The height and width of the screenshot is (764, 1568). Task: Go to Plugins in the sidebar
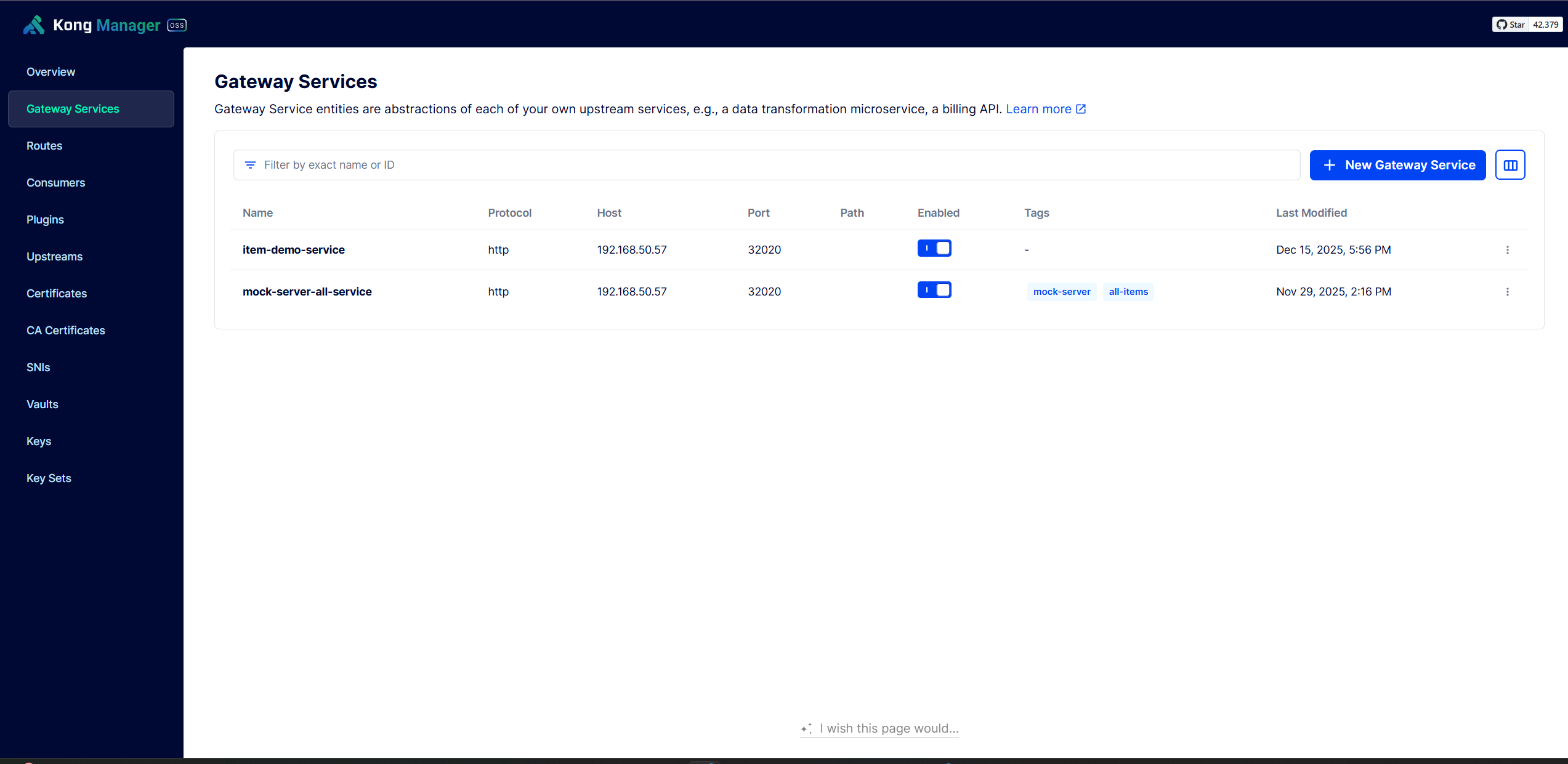[x=45, y=220]
